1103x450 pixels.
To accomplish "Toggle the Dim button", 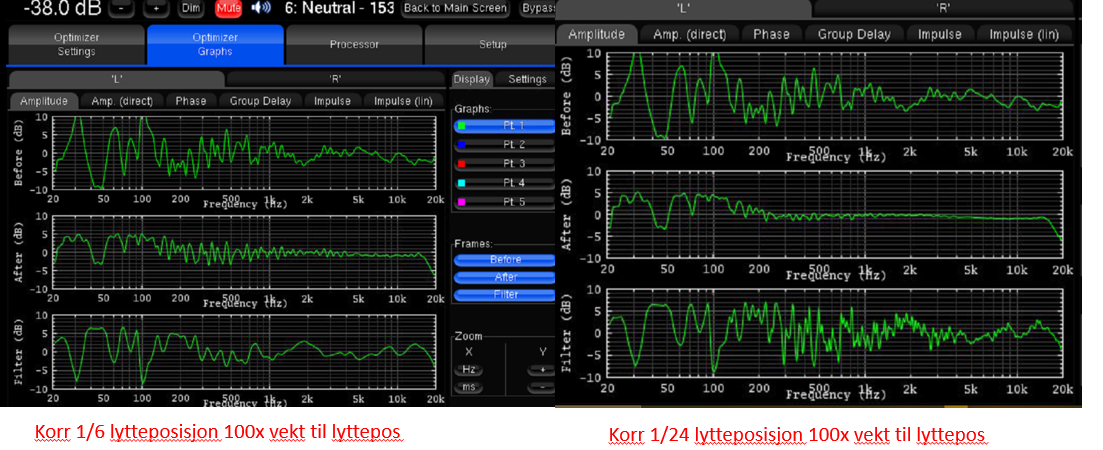I will pos(191,8).
